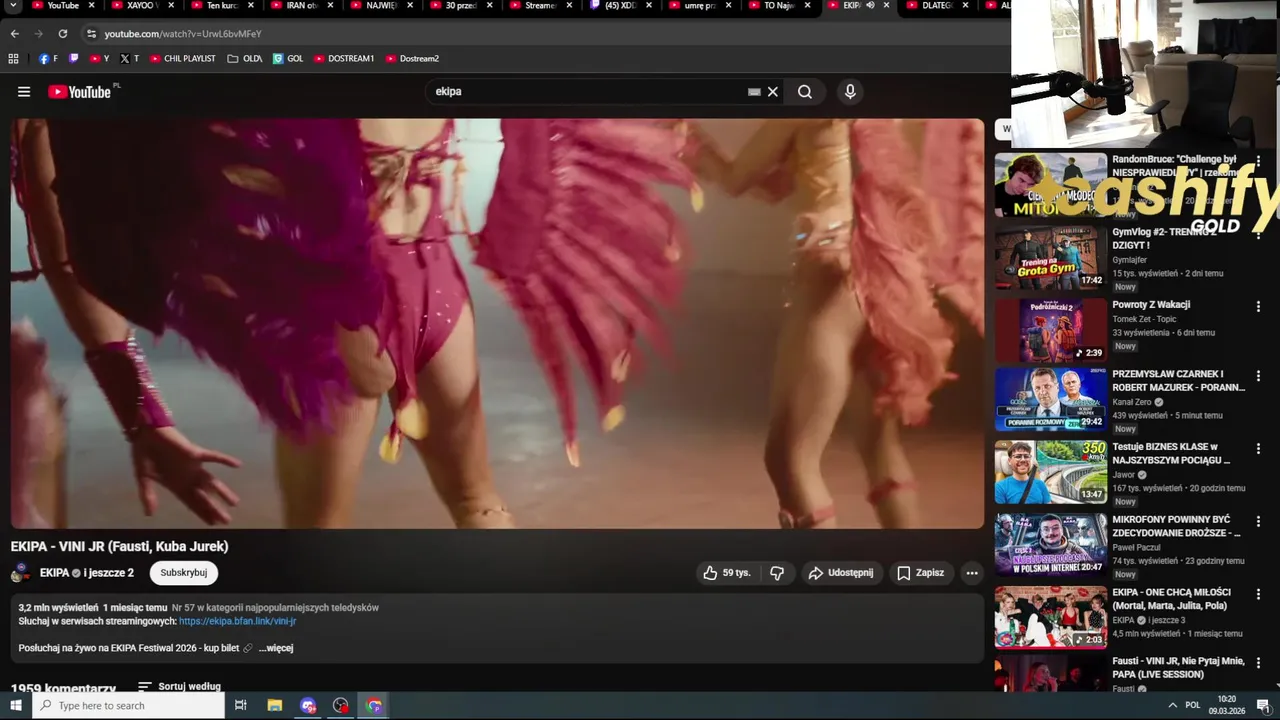
Task: Like the video showing 59 tys.
Action: click(x=727, y=573)
